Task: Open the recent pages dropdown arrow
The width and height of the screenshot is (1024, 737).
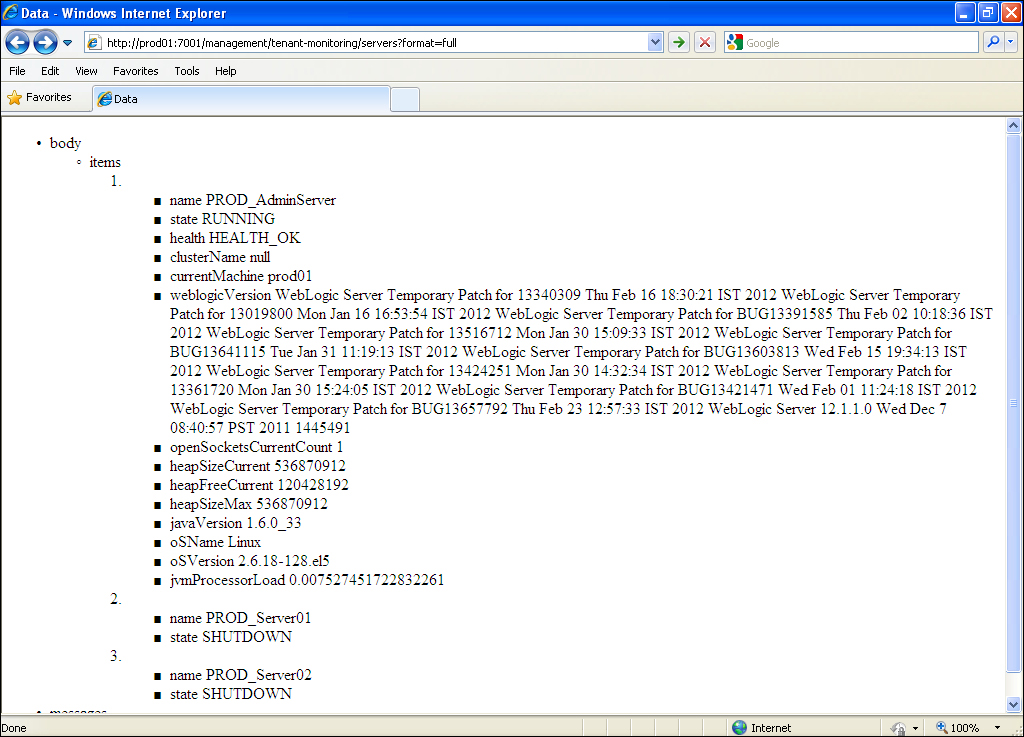Action: (67, 43)
